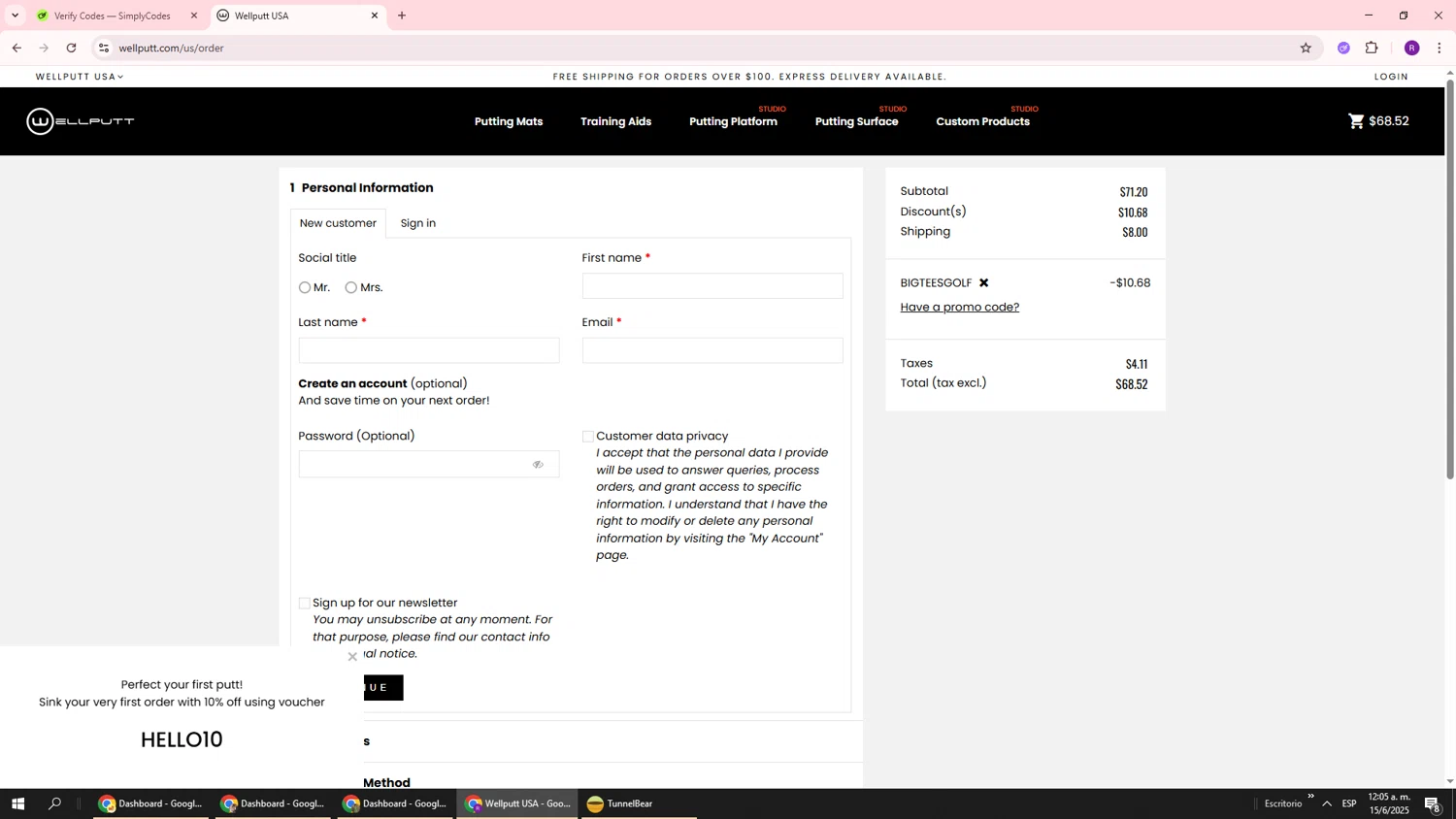This screenshot has width=1456, height=819.
Task: Click the browser back arrow
Action: pos(17,48)
